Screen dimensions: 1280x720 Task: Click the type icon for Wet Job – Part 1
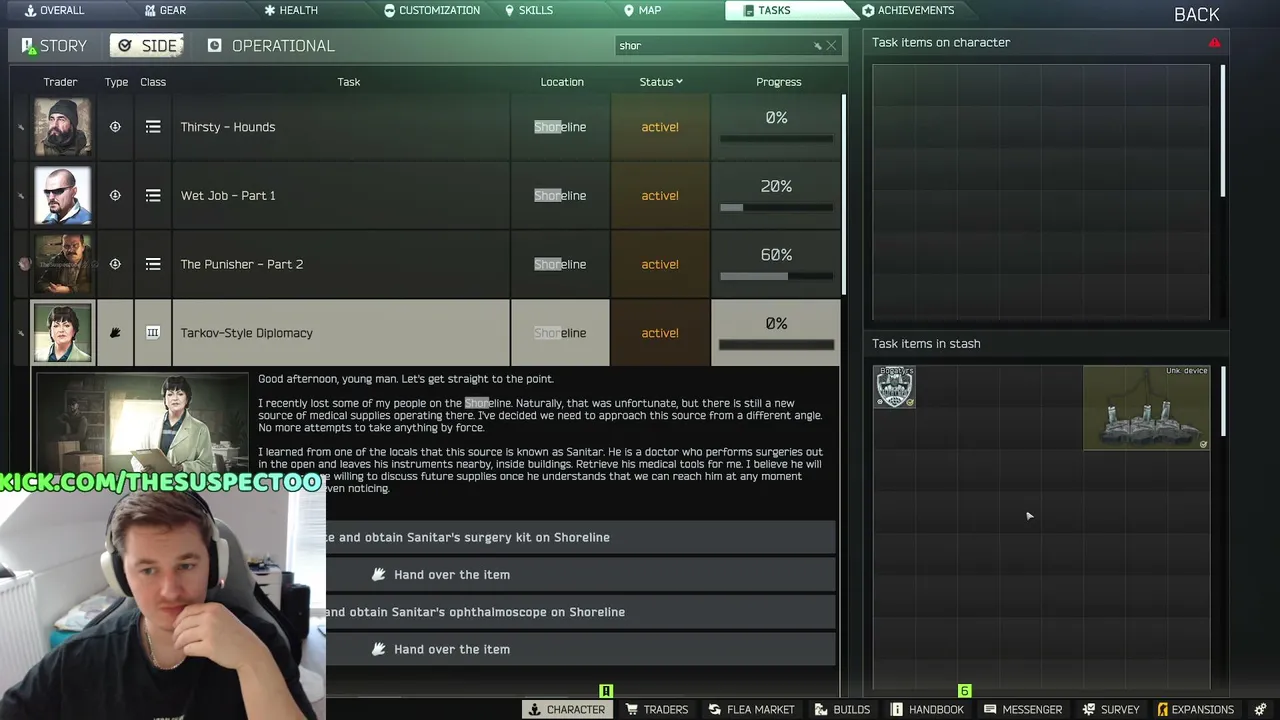pyautogui.click(x=115, y=195)
